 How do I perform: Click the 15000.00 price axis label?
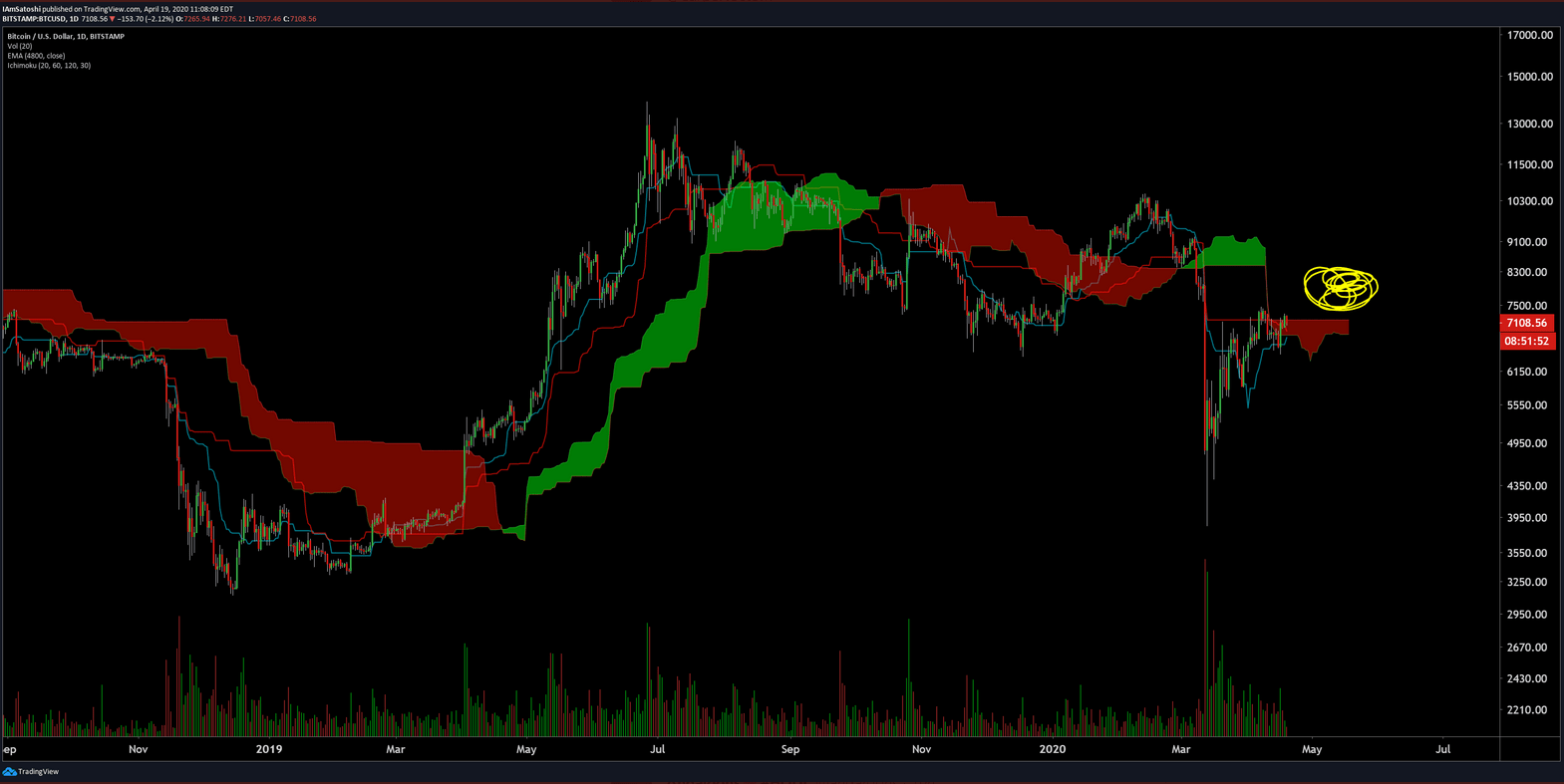[1530, 76]
